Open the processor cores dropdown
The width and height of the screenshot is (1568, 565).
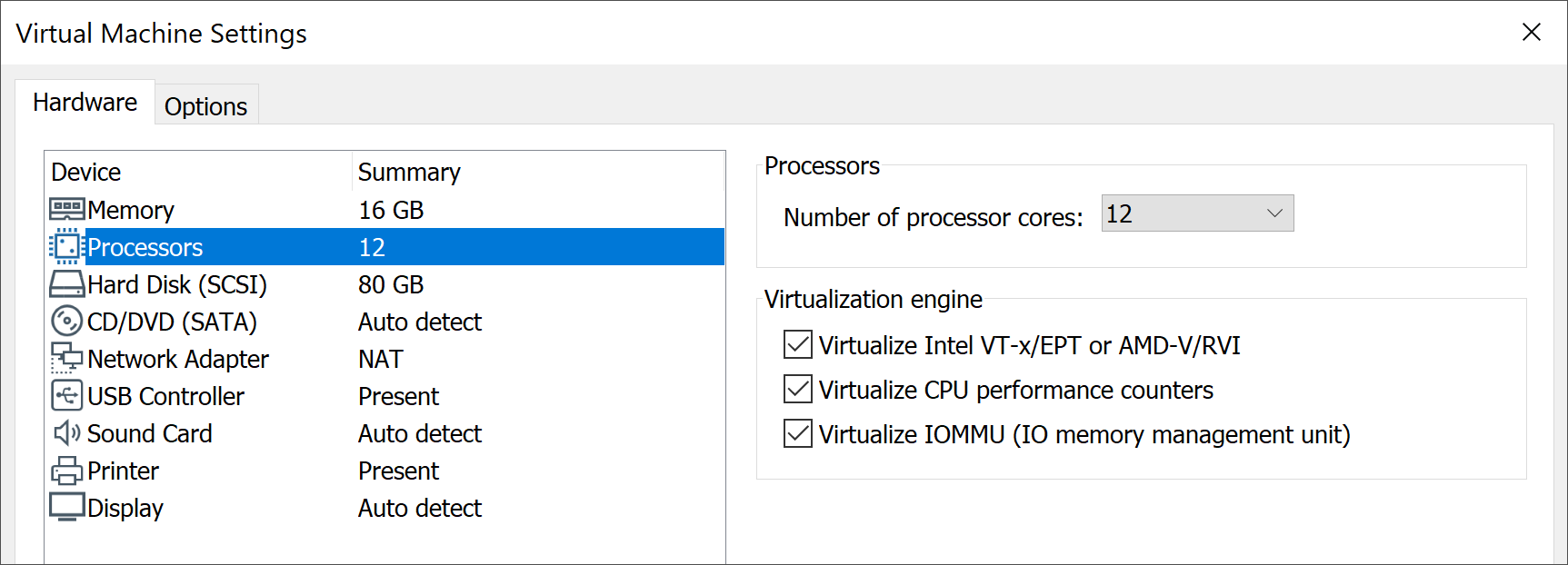tap(1197, 213)
